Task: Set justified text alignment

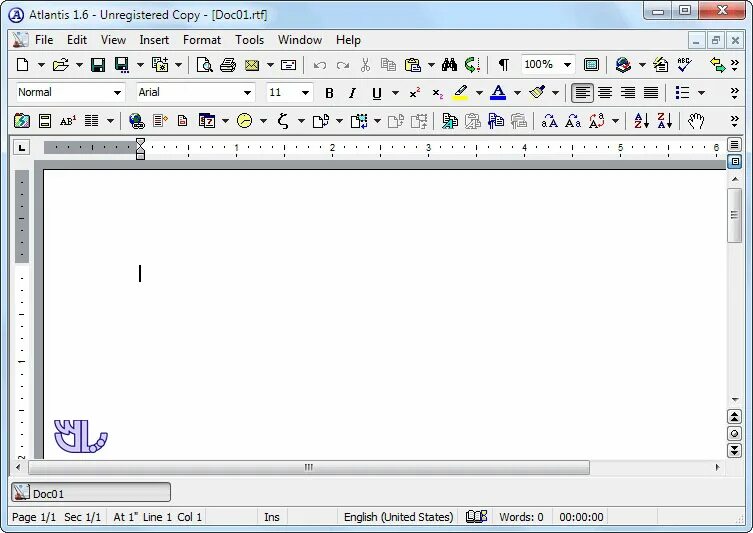Action: tap(651, 93)
